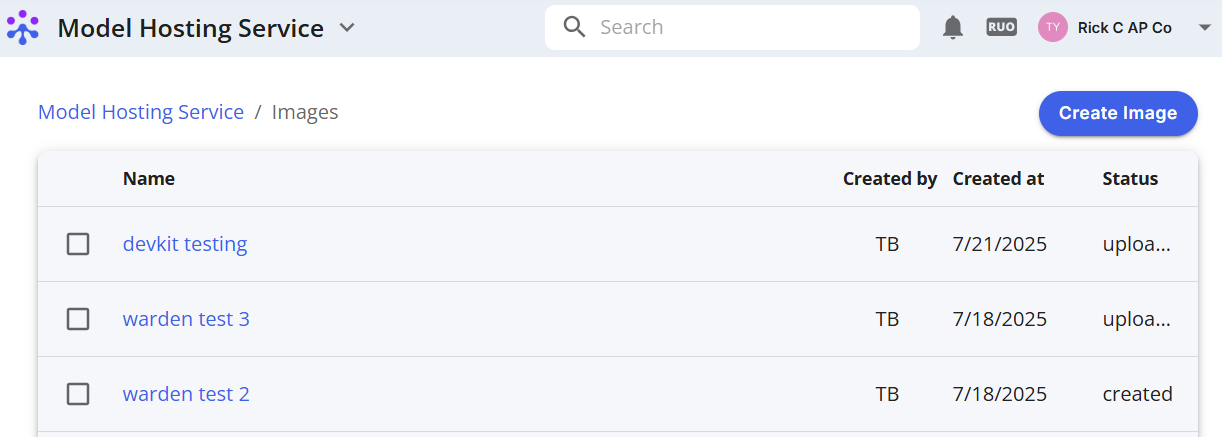Viewport: 1222px width, 437px height.
Task: Click the purple app logo icon
Action: (23, 27)
